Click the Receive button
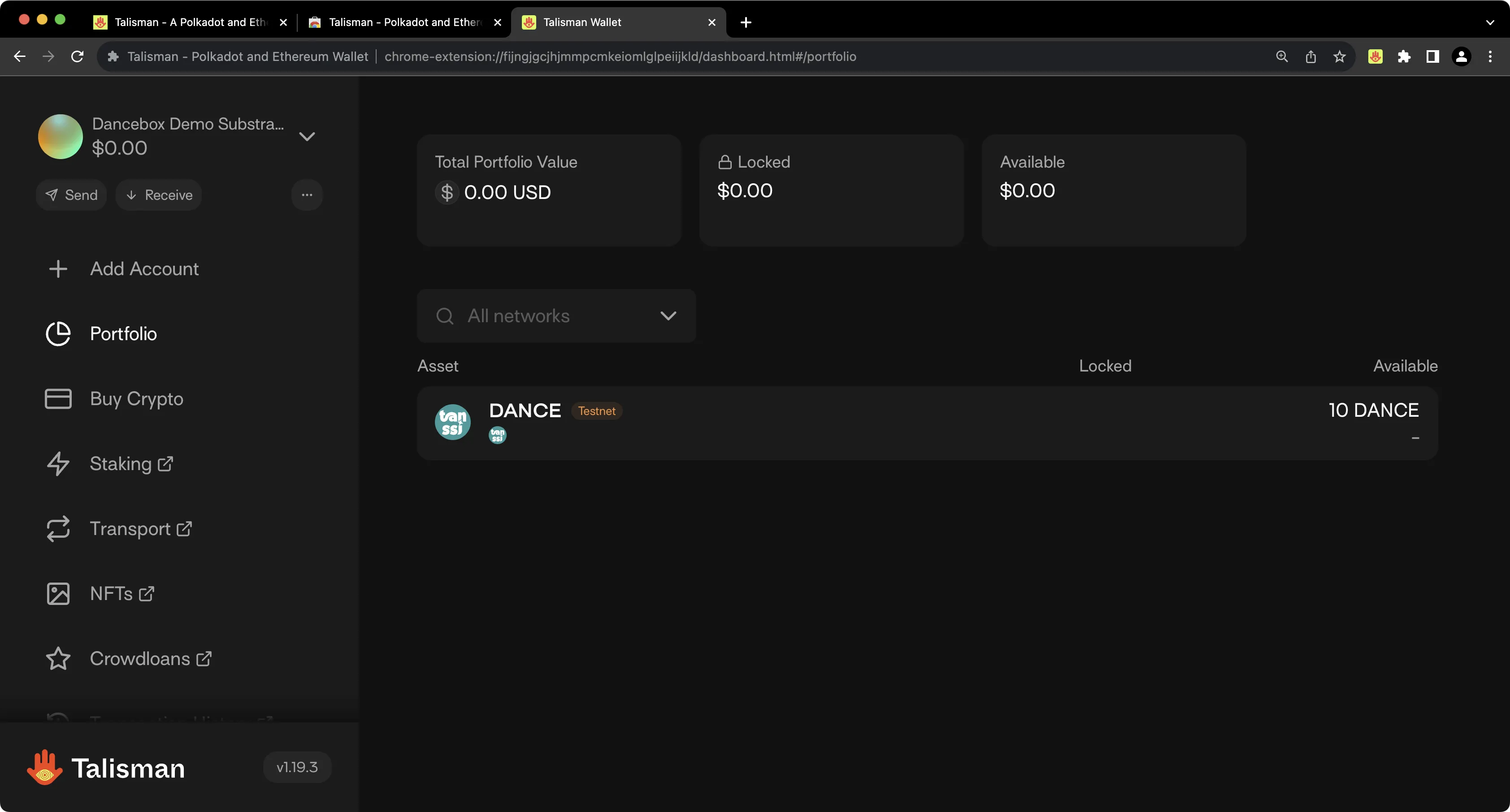The image size is (1510, 812). 159,195
